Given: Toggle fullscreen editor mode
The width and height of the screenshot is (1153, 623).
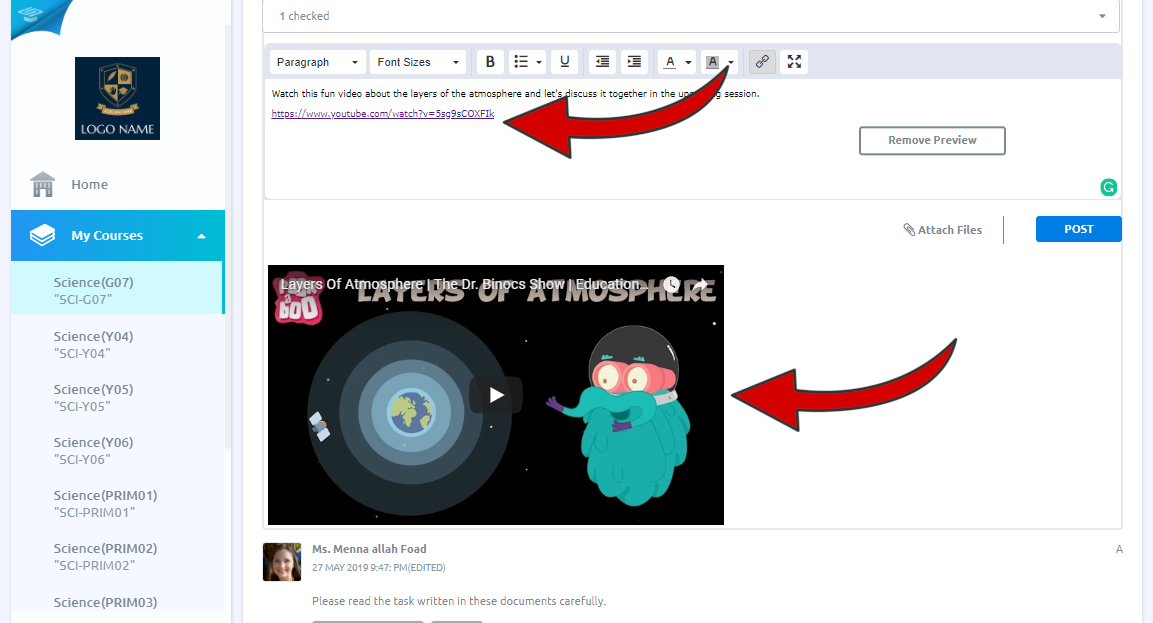Looking at the screenshot, I should [794, 62].
